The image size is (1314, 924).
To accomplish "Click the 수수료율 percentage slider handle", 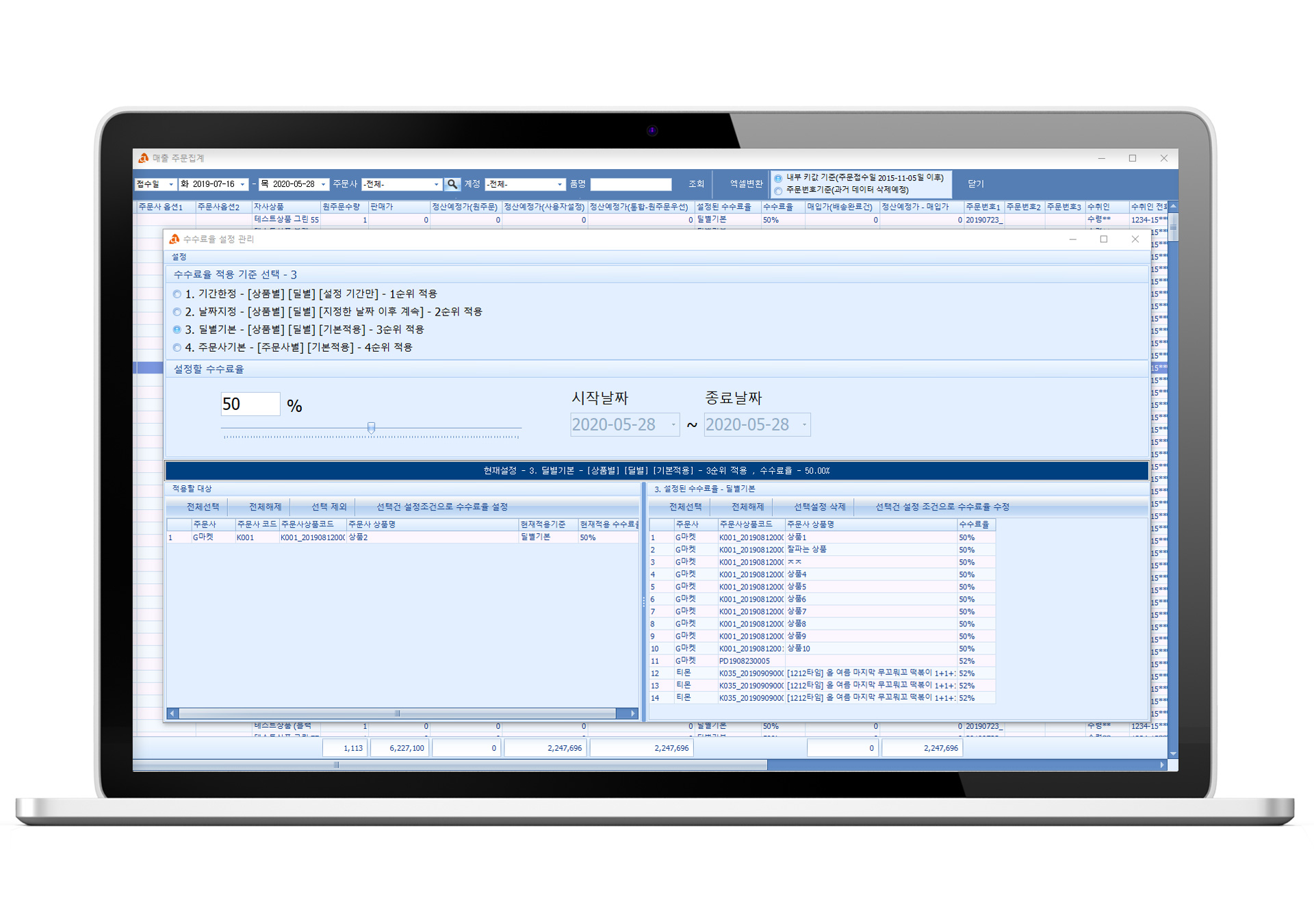I will [371, 428].
